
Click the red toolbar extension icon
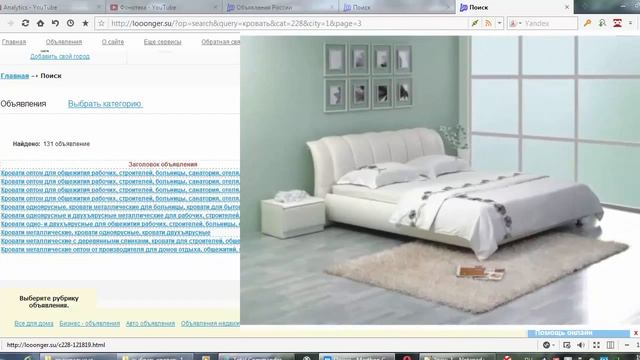pos(617,23)
